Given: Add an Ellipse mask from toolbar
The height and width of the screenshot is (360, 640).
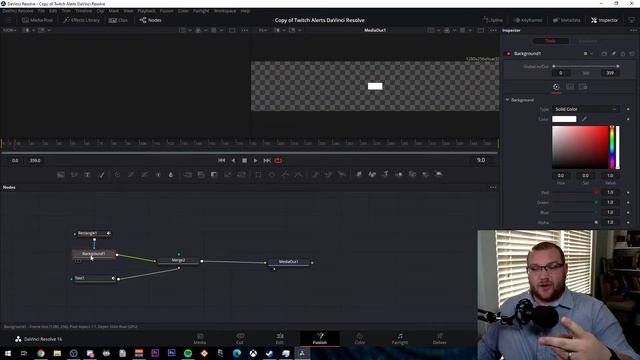Looking at the screenshot, I should (x=272, y=175).
